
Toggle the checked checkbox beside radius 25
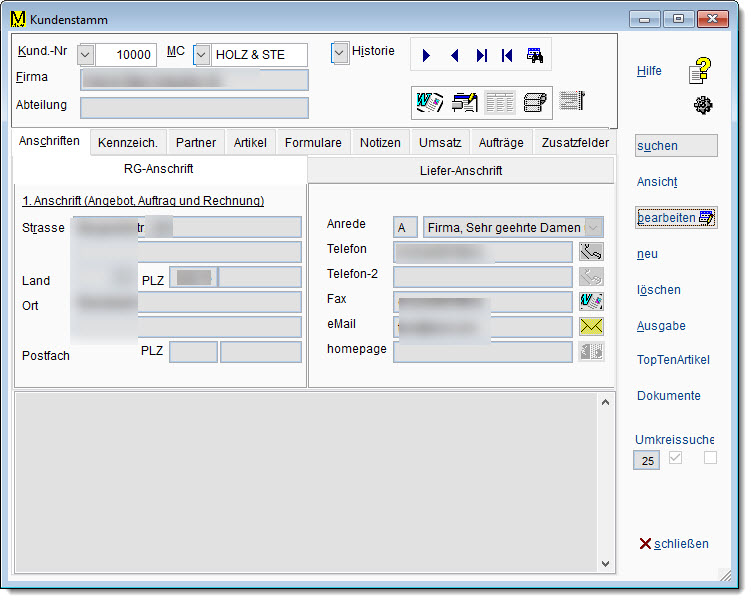(x=675, y=459)
